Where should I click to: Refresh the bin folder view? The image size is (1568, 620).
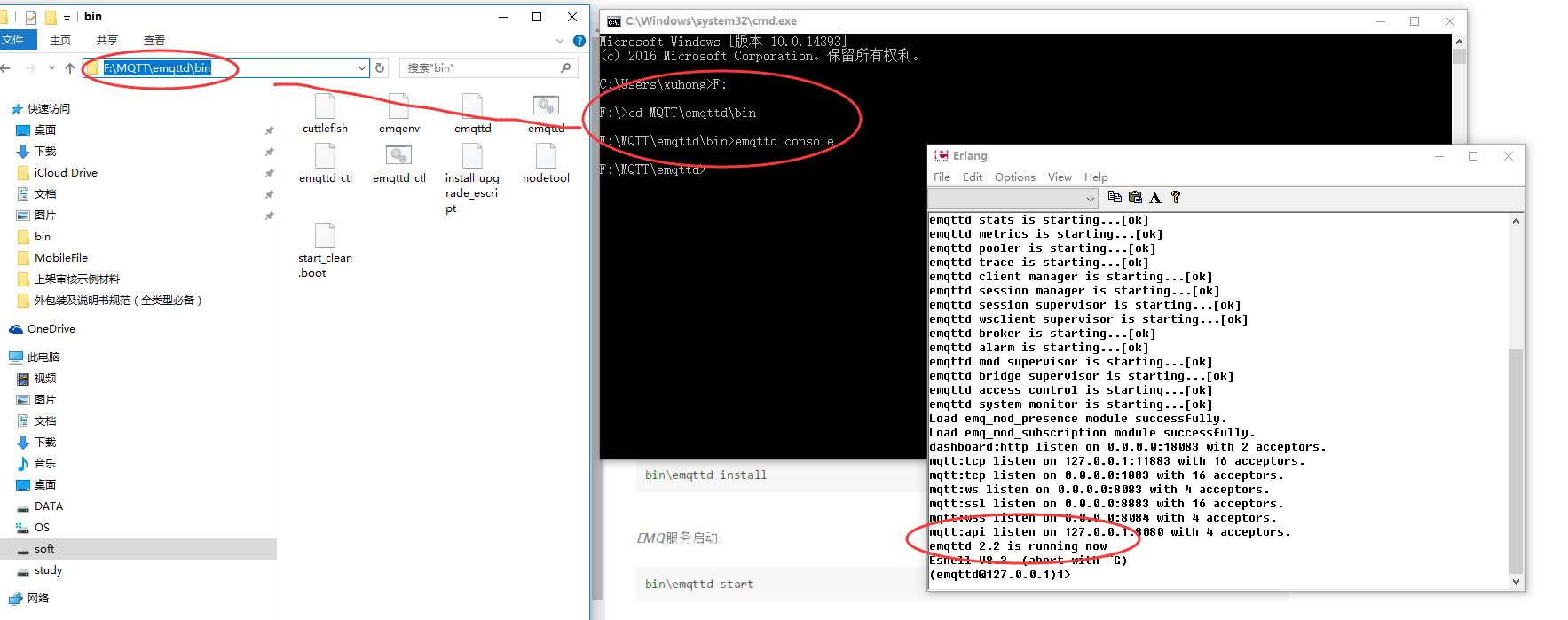[380, 67]
